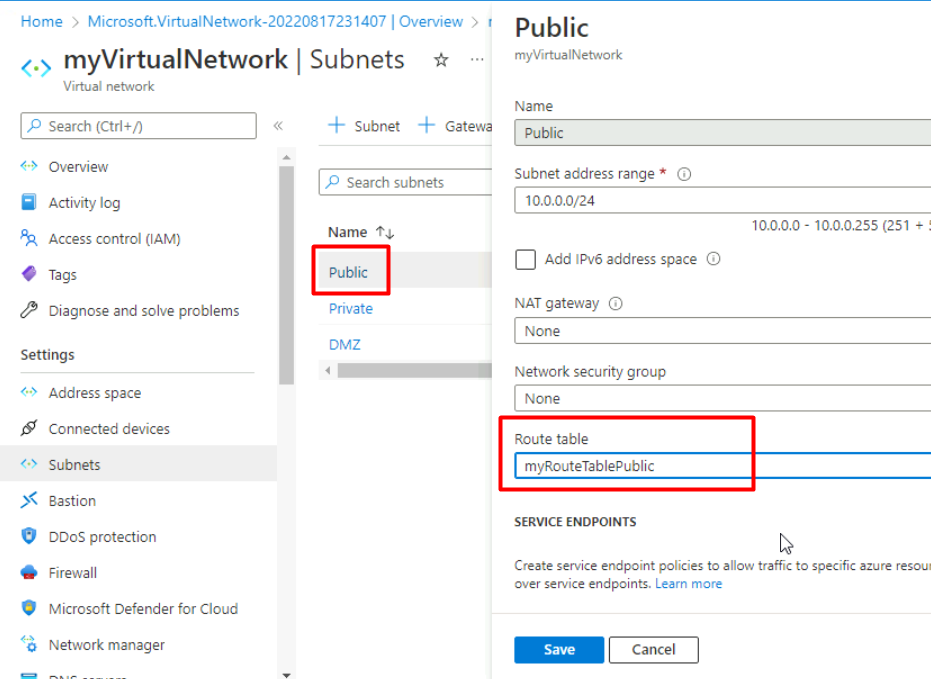
Task: Open the NAT gateway dropdown
Action: click(x=723, y=331)
